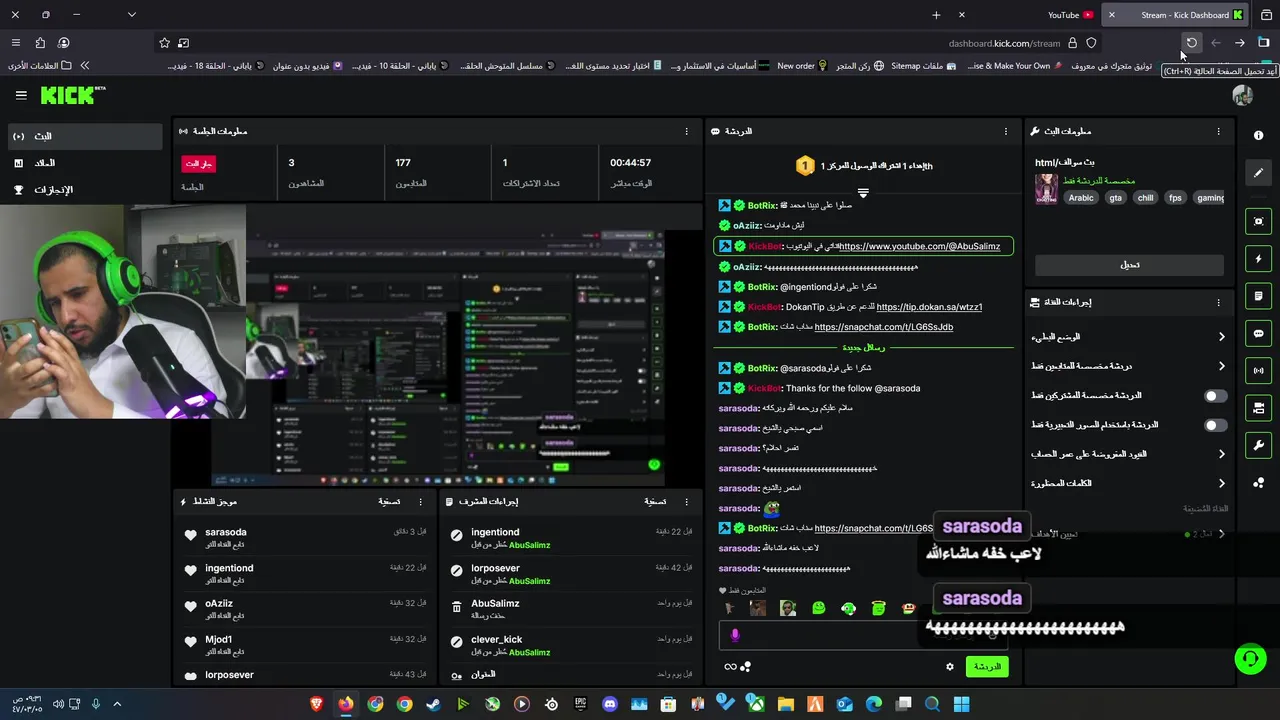The image size is (1280, 720).
Task: Click the camera channel sidebar icon
Action: (1259, 408)
